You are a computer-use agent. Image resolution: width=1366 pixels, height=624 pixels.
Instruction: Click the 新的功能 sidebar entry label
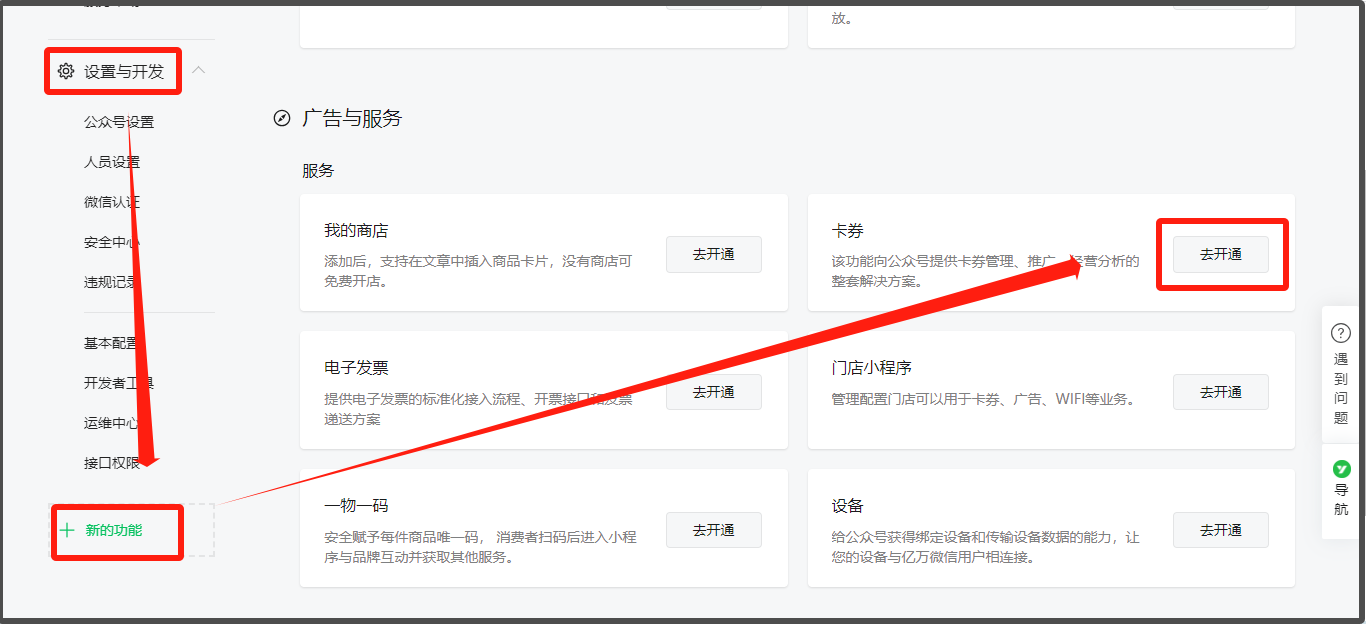pos(114,530)
